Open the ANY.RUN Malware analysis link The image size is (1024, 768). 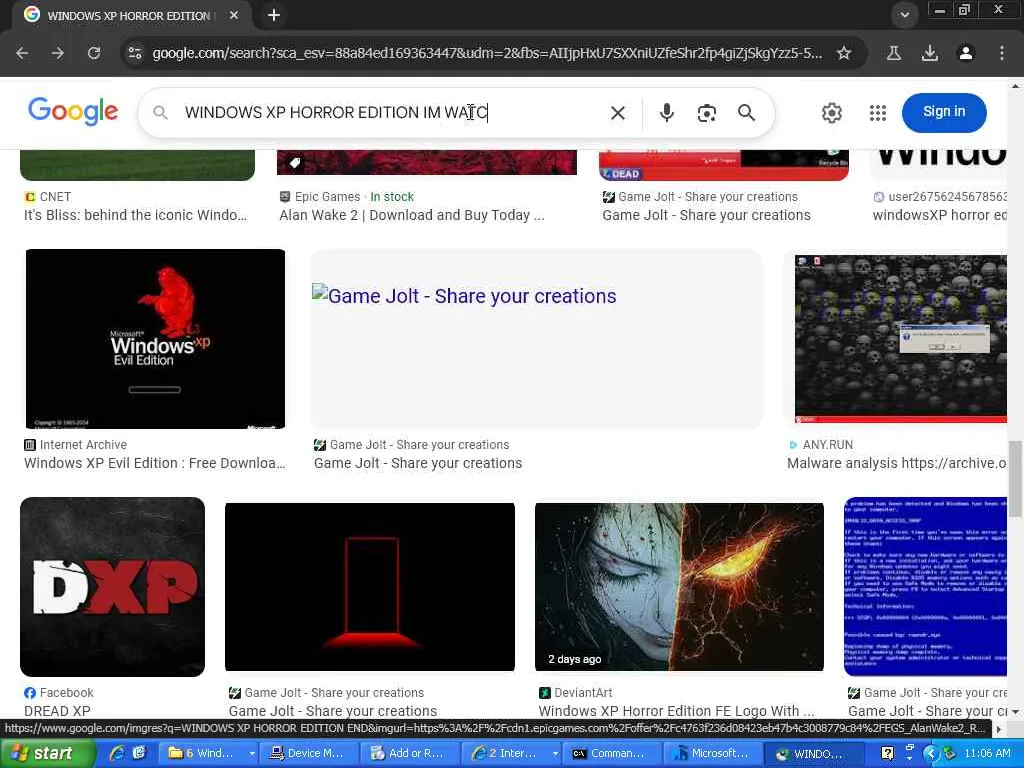click(897, 463)
